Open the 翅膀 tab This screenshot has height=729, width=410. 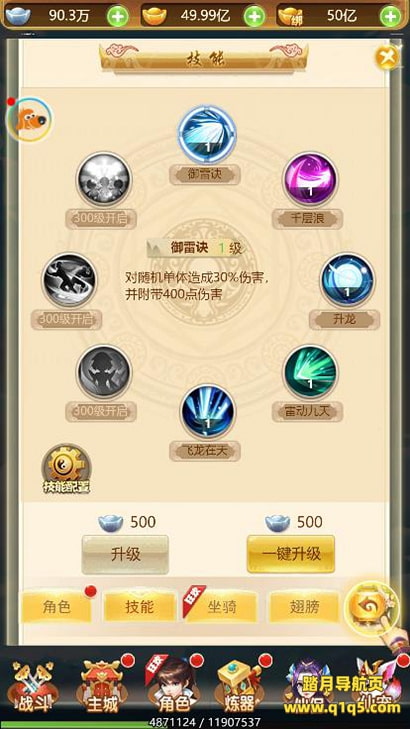coord(304,607)
